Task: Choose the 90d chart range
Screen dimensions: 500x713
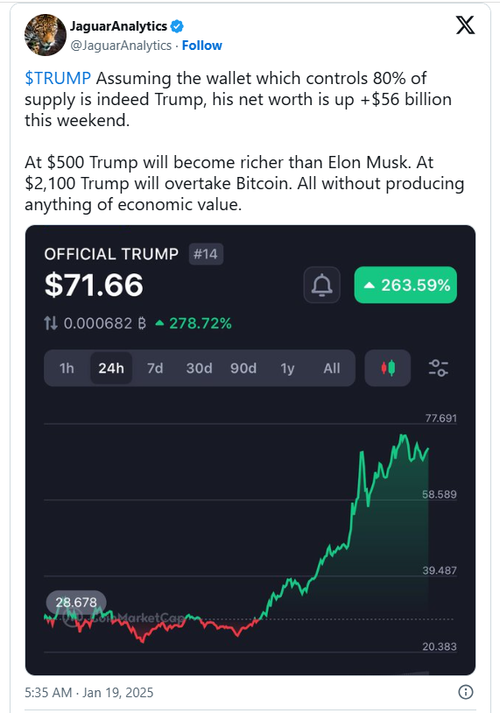Action: (x=243, y=368)
